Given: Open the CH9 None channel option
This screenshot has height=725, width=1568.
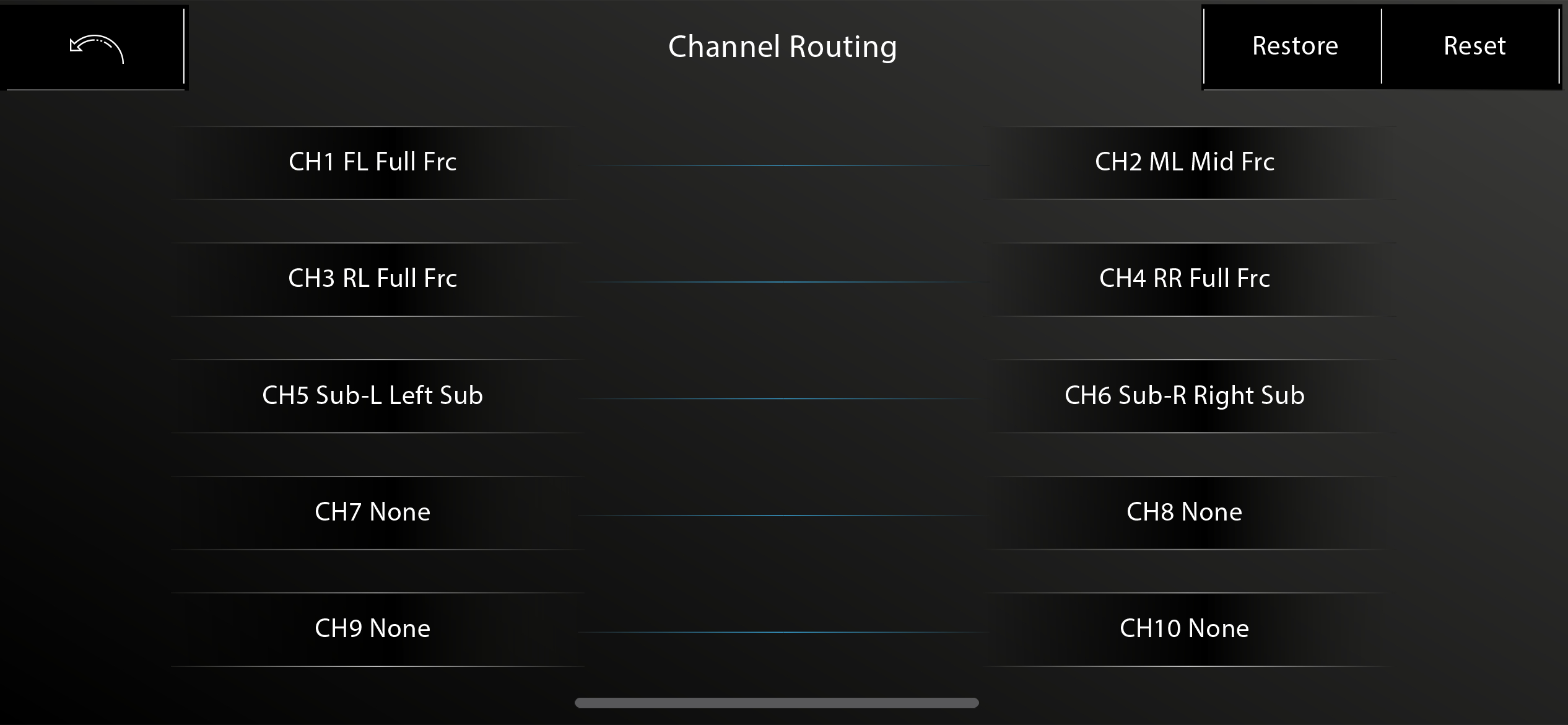Looking at the screenshot, I should 373,629.
